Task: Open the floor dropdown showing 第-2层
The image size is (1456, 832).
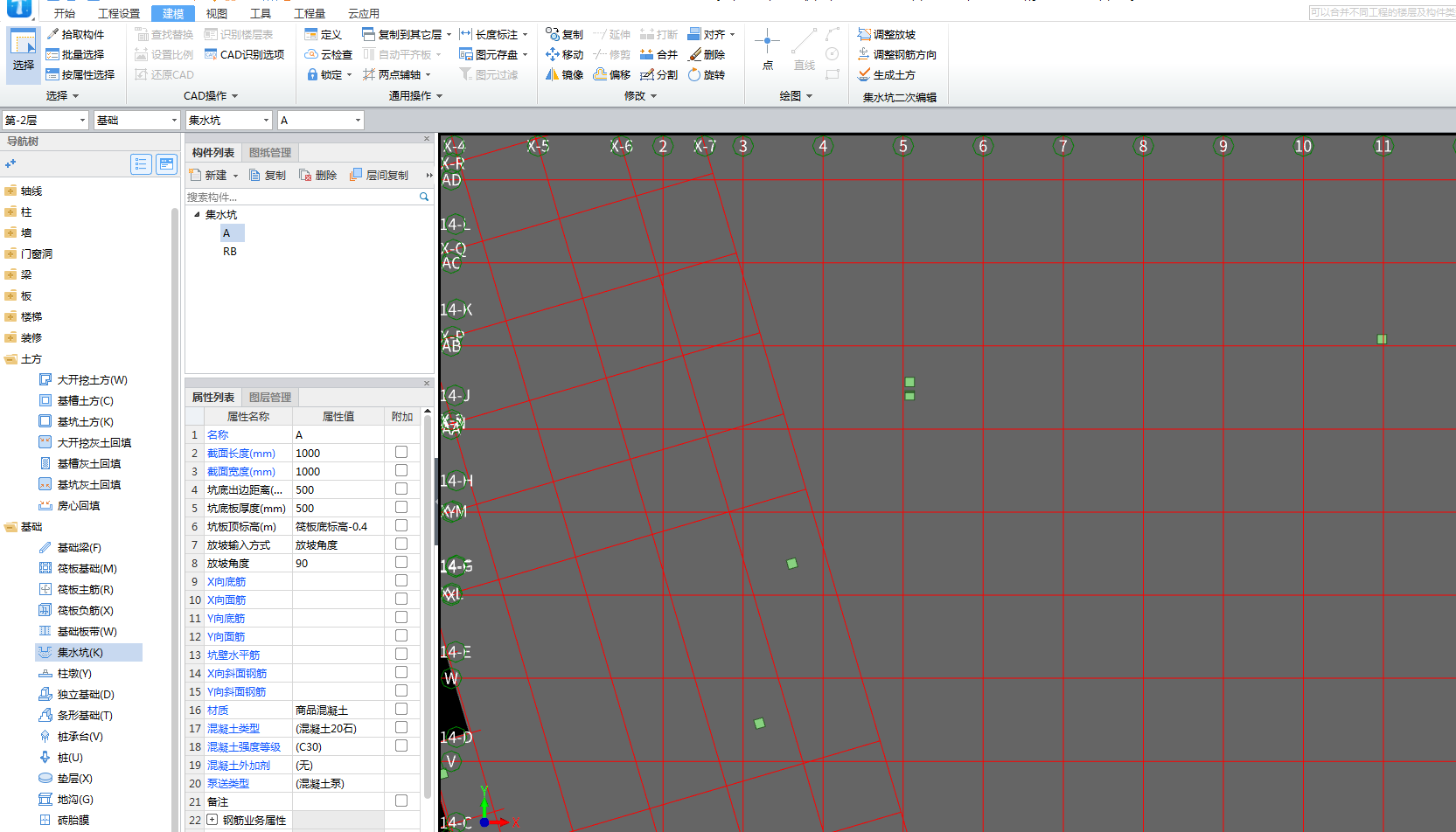Action: click(x=45, y=120)
